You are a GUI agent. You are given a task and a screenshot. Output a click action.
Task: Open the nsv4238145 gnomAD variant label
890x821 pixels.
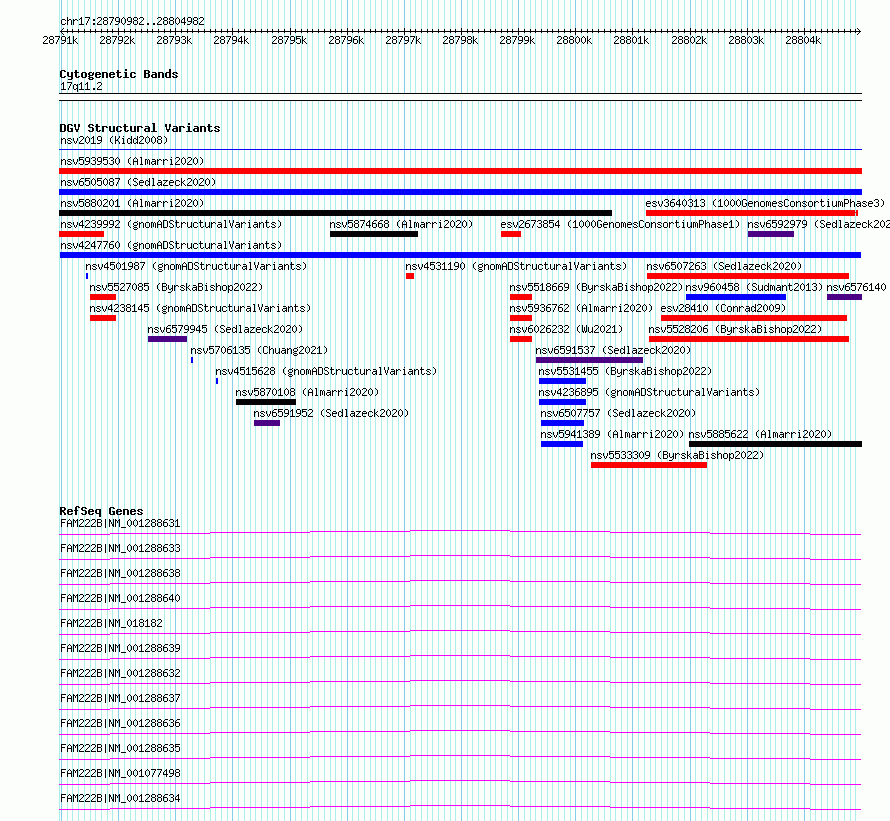tap(200, 308)
